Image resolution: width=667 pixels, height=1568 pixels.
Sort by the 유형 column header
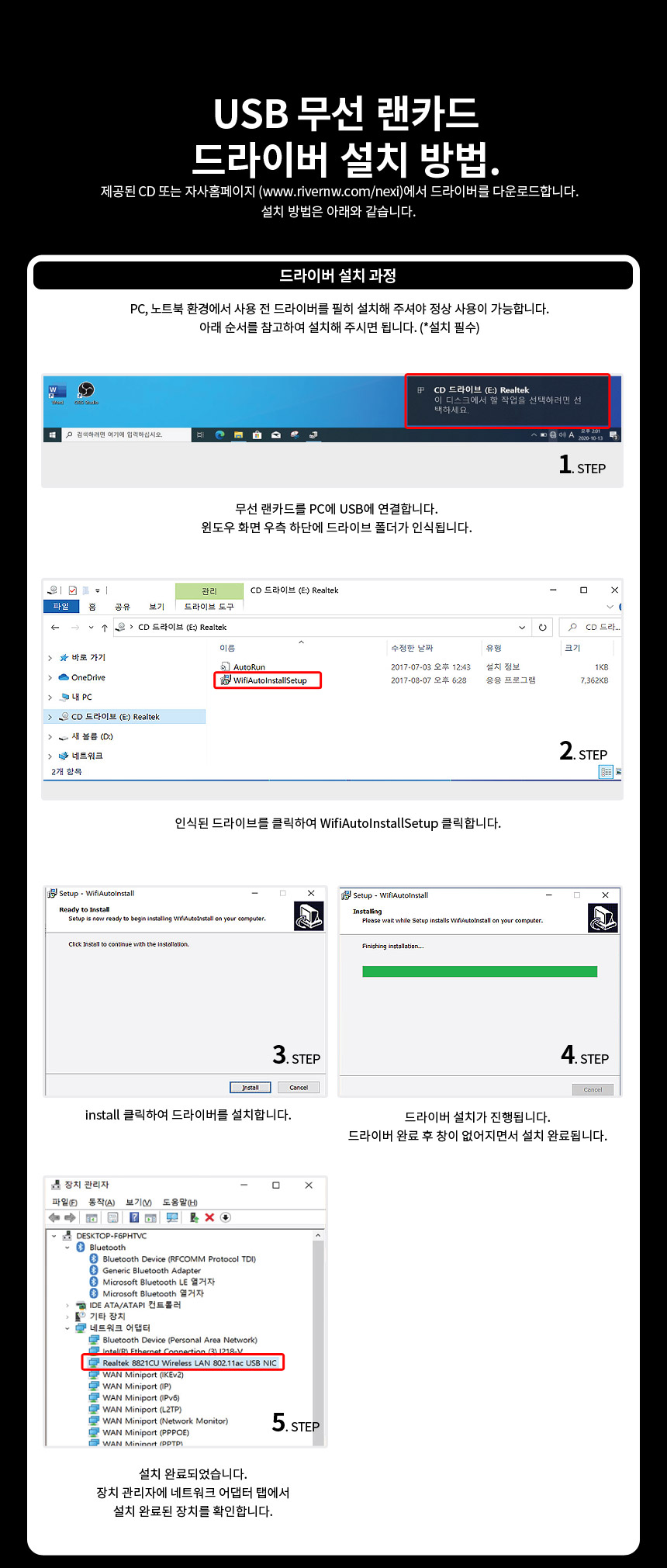494,648
